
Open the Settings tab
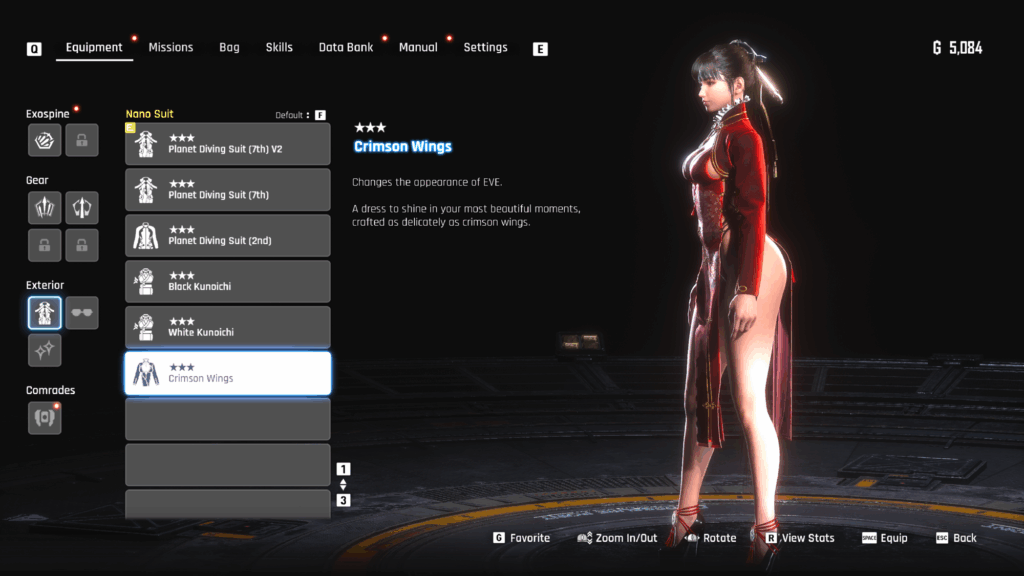(485, 48)
